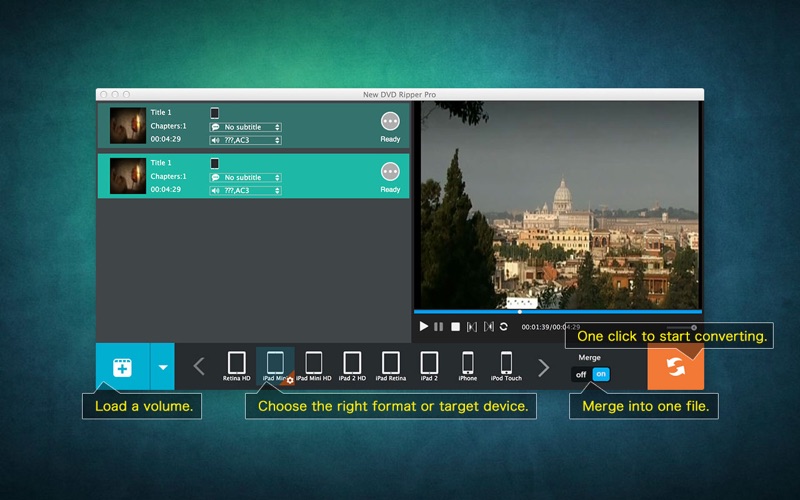Show previous devices with the left chevron
800x500 pixels.
coord(199,366)
